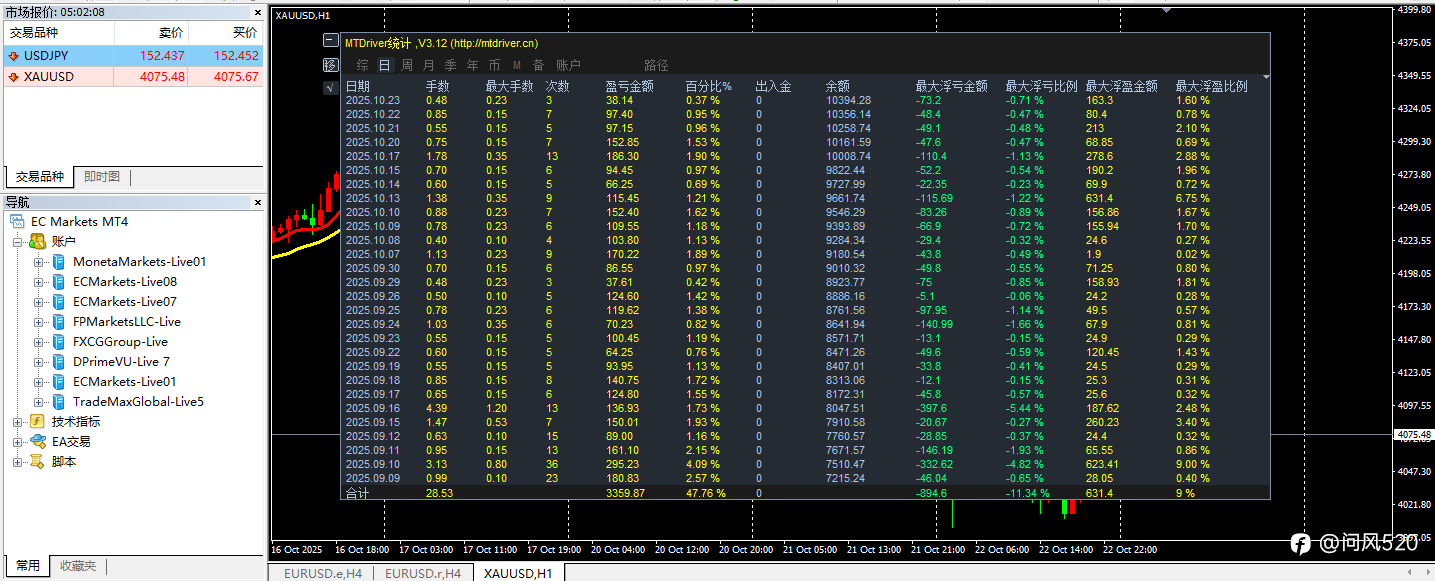Collapse the 账户 accounts tree node
The height and width of the screenshot is (581, 1435).
coord(17,242)
